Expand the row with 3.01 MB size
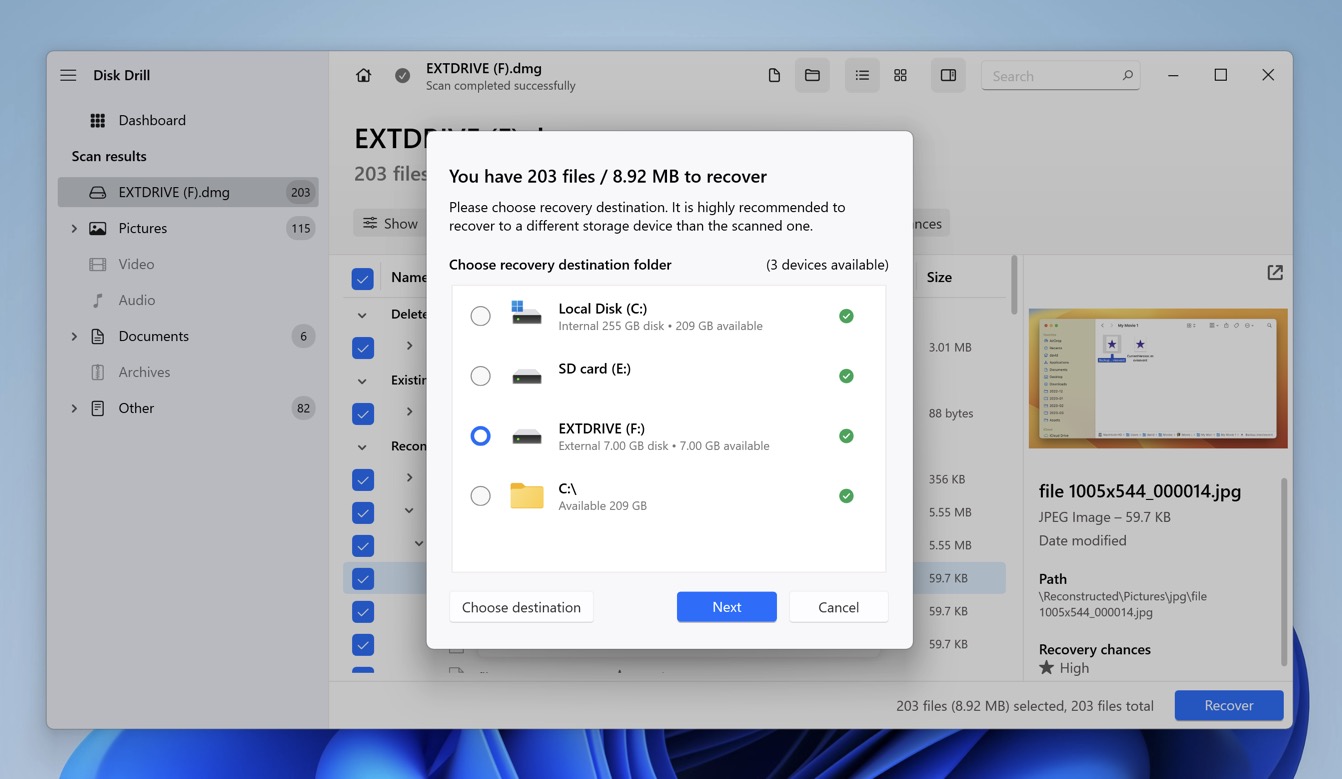Viewport: 1342px width, 779px height. point(409,346)
